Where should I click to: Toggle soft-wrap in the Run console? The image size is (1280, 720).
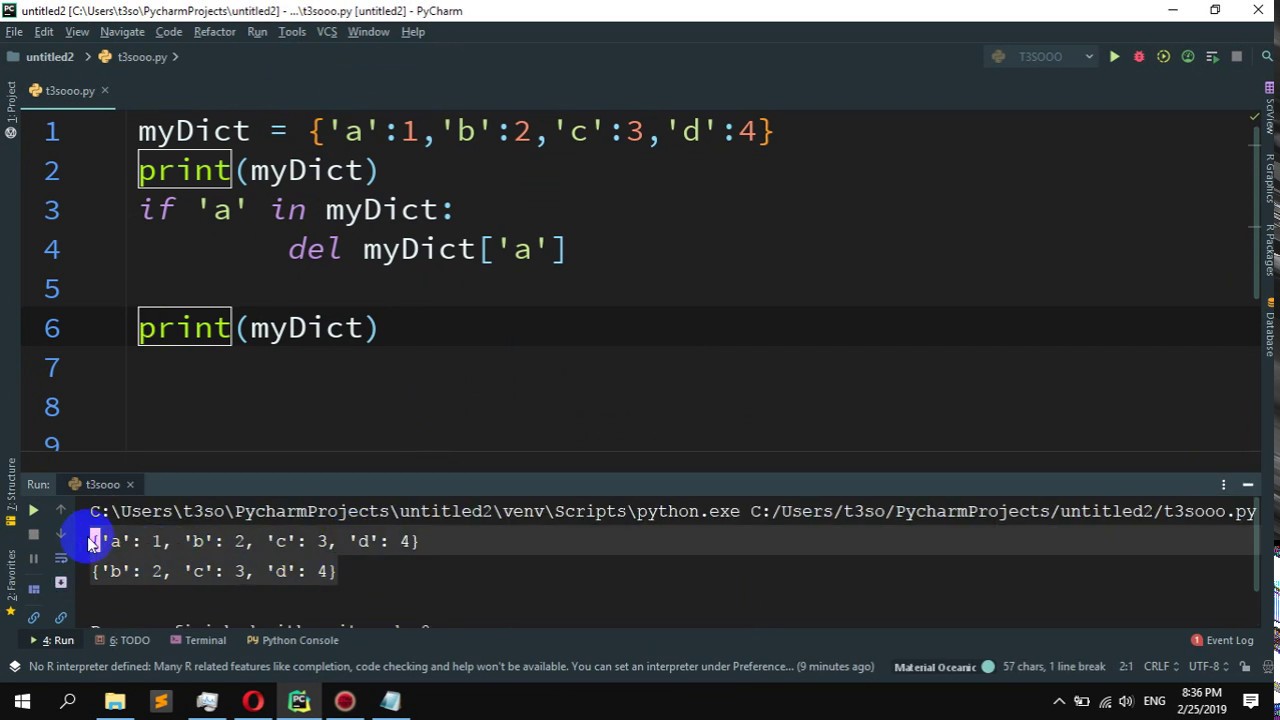click(x=61, y=559)
